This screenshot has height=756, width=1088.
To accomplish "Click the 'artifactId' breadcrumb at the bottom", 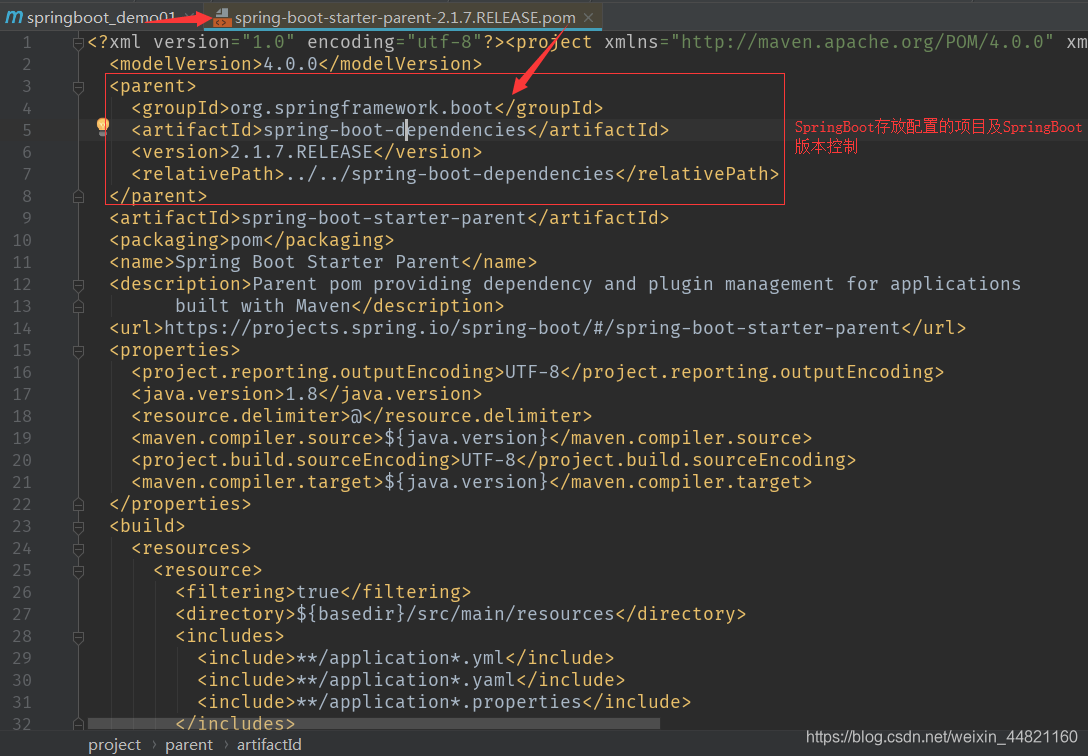I will click(269, 745).
